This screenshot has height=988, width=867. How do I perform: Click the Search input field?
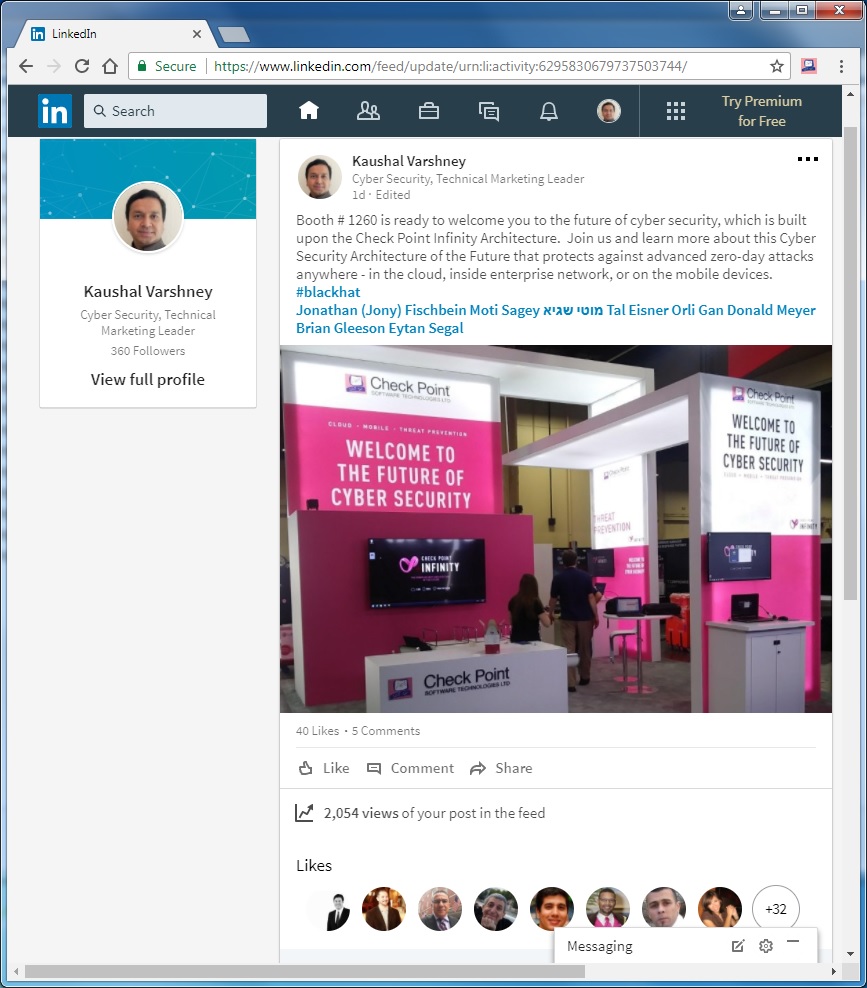coord(175,111)
